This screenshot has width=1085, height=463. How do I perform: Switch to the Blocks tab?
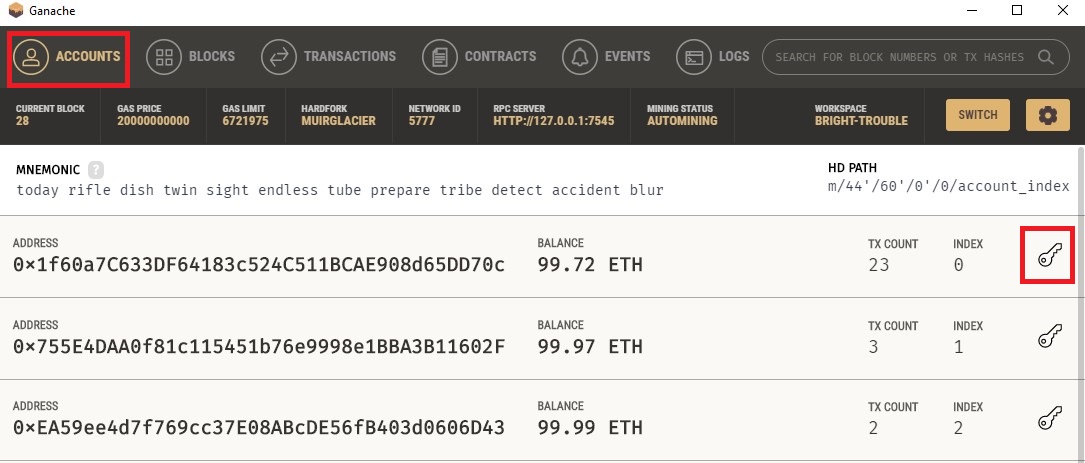click(x=190, y=57)
